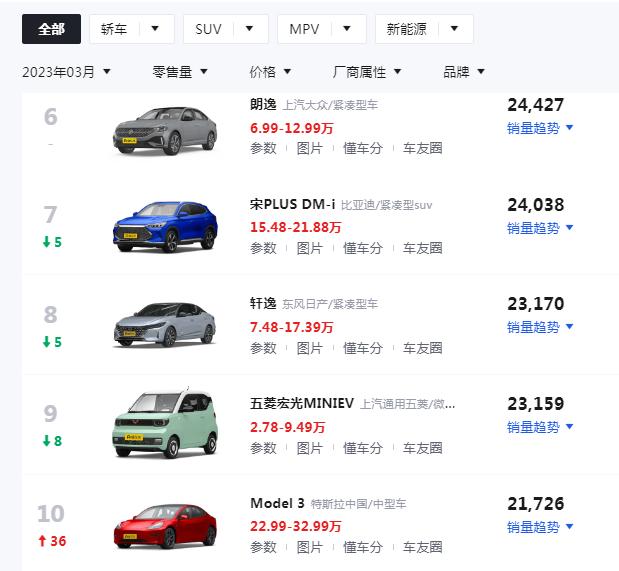
Task: Click the 22.99-32.99万 price text
Action: (x=296, y=526)
